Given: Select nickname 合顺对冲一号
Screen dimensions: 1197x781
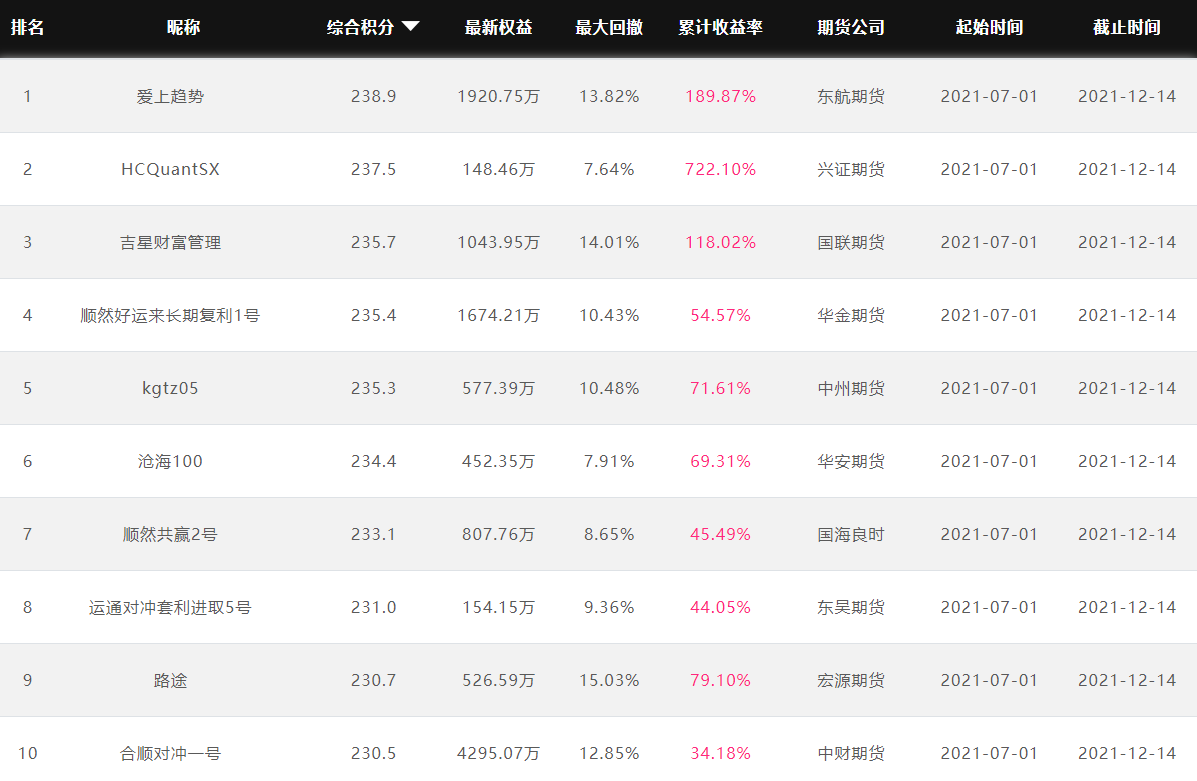Looking at the screenshot, I should click(x=170, y=754).
